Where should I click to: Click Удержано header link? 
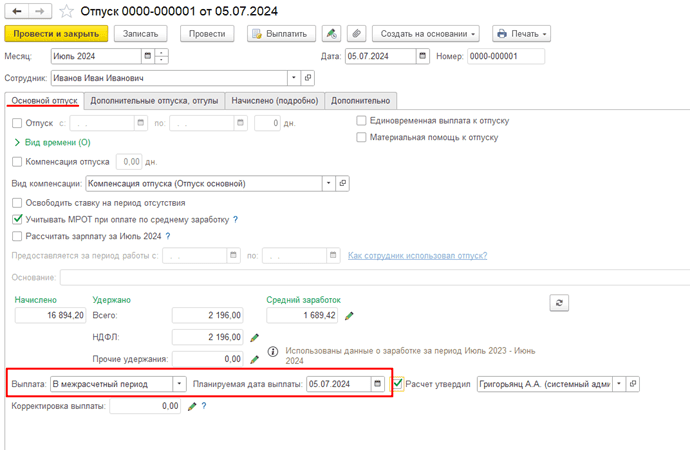tap(111, 300)
